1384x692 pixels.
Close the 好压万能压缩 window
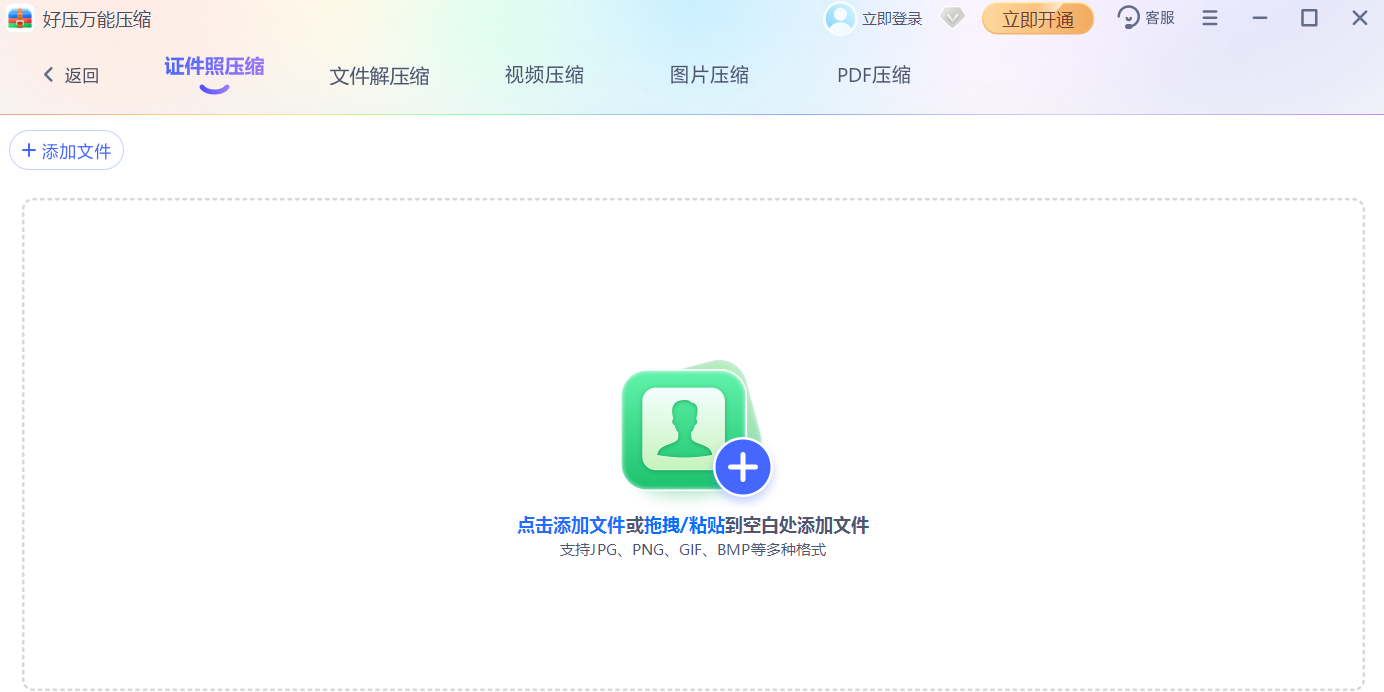pos(1360,18)
